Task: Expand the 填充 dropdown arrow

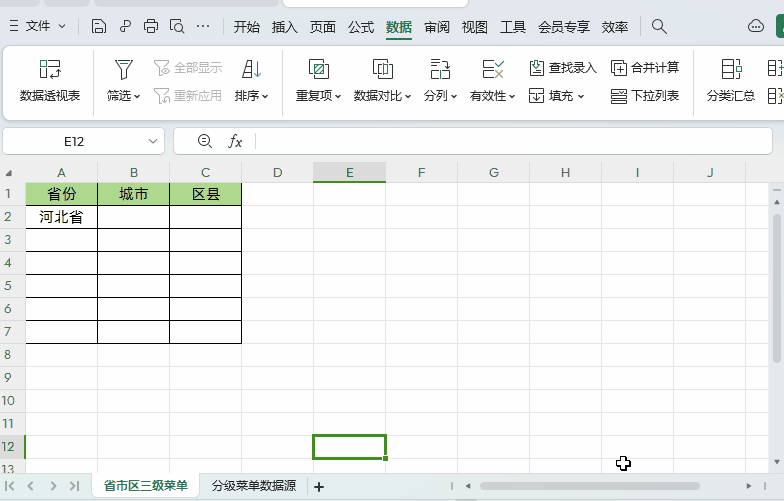Action: pyautogui.click(x=581, y=96)
